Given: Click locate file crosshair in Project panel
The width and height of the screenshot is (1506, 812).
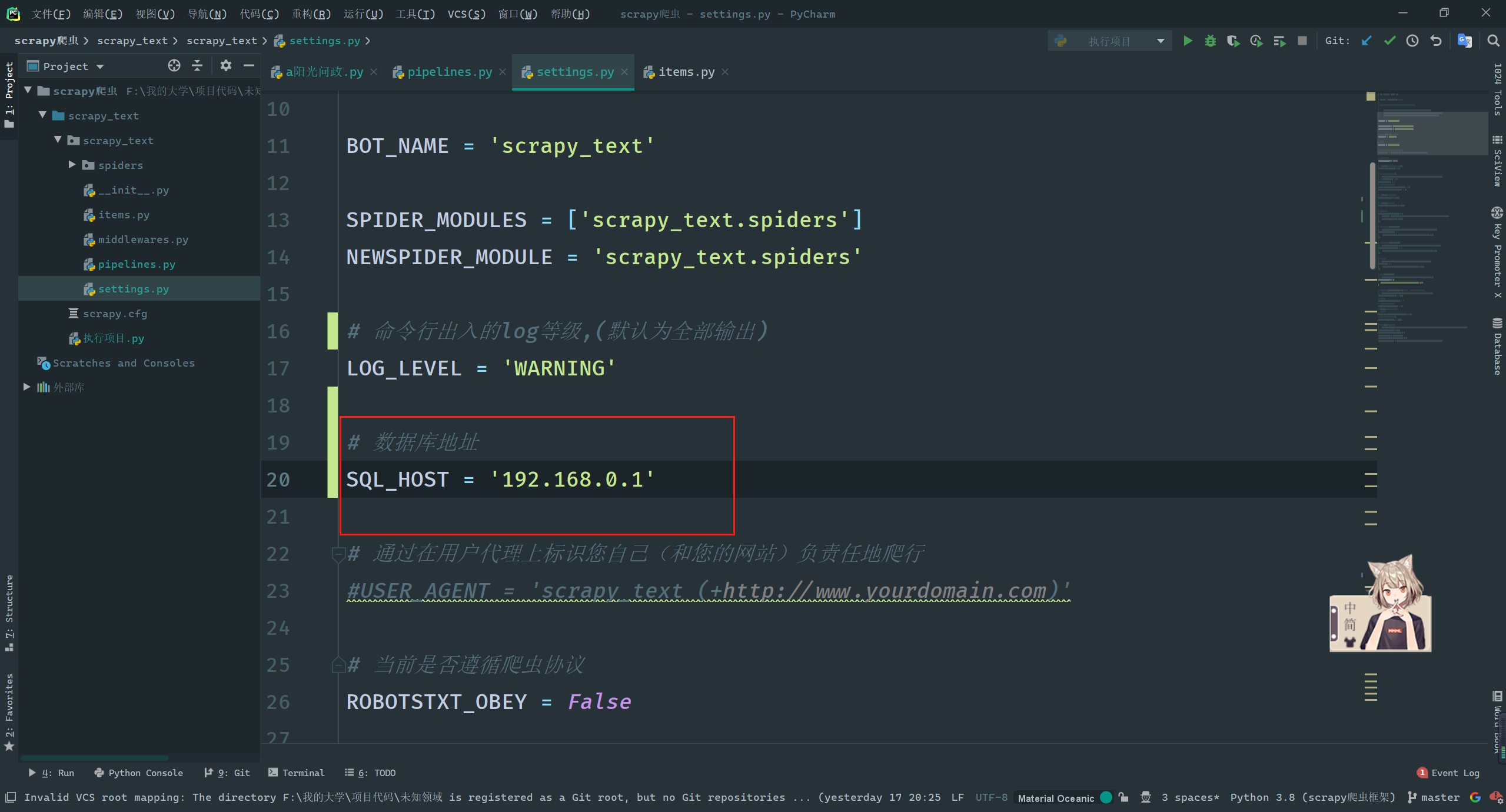Looking at the screenshot, I should [x=174, y=65].
